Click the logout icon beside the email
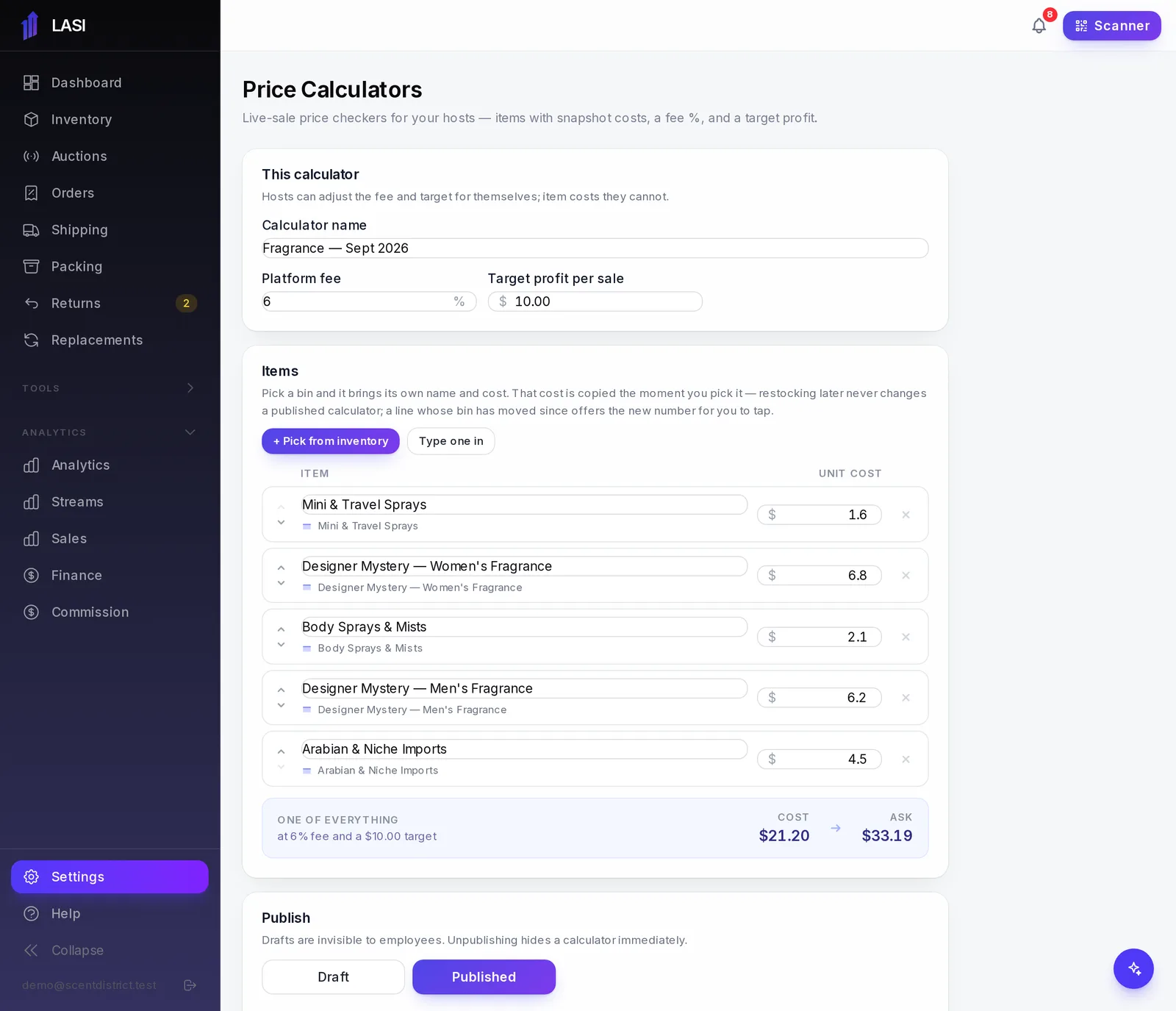This screenshot has width=1176, height=1011. click(x=190, y=985)
